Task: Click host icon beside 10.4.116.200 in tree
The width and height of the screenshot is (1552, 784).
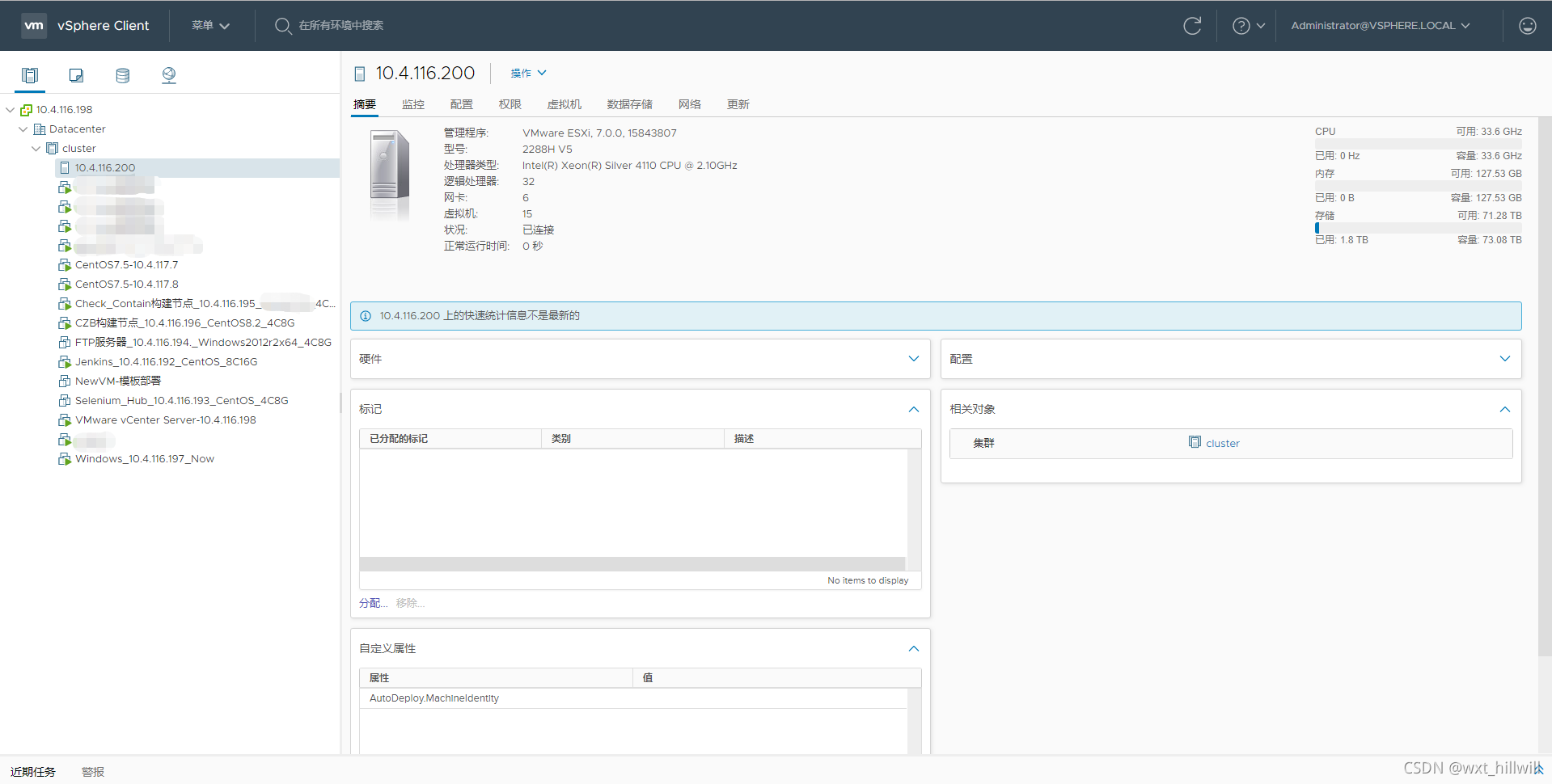Action: pos(65,168)
